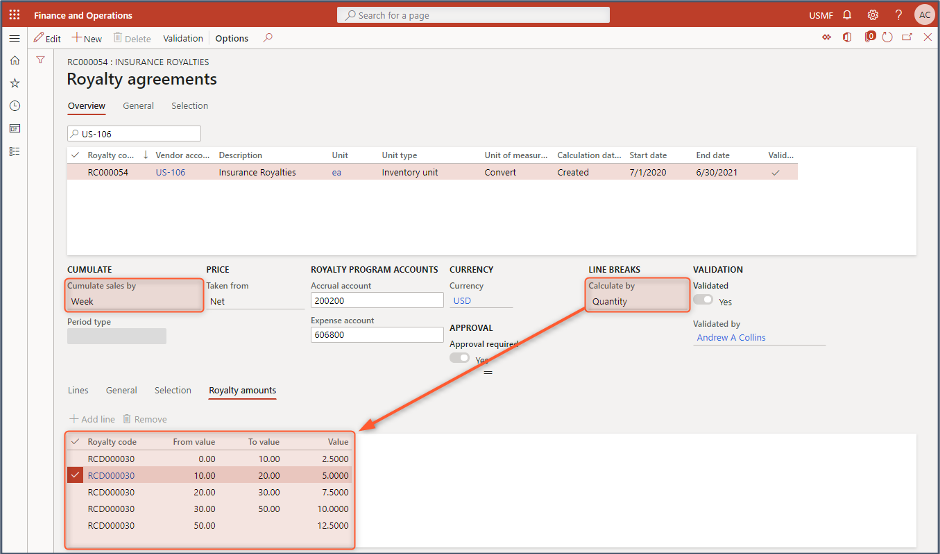Select checkmark on 10.00 to 20.00 row
This screenshot has height=554, width=940.
coord(75,476)
